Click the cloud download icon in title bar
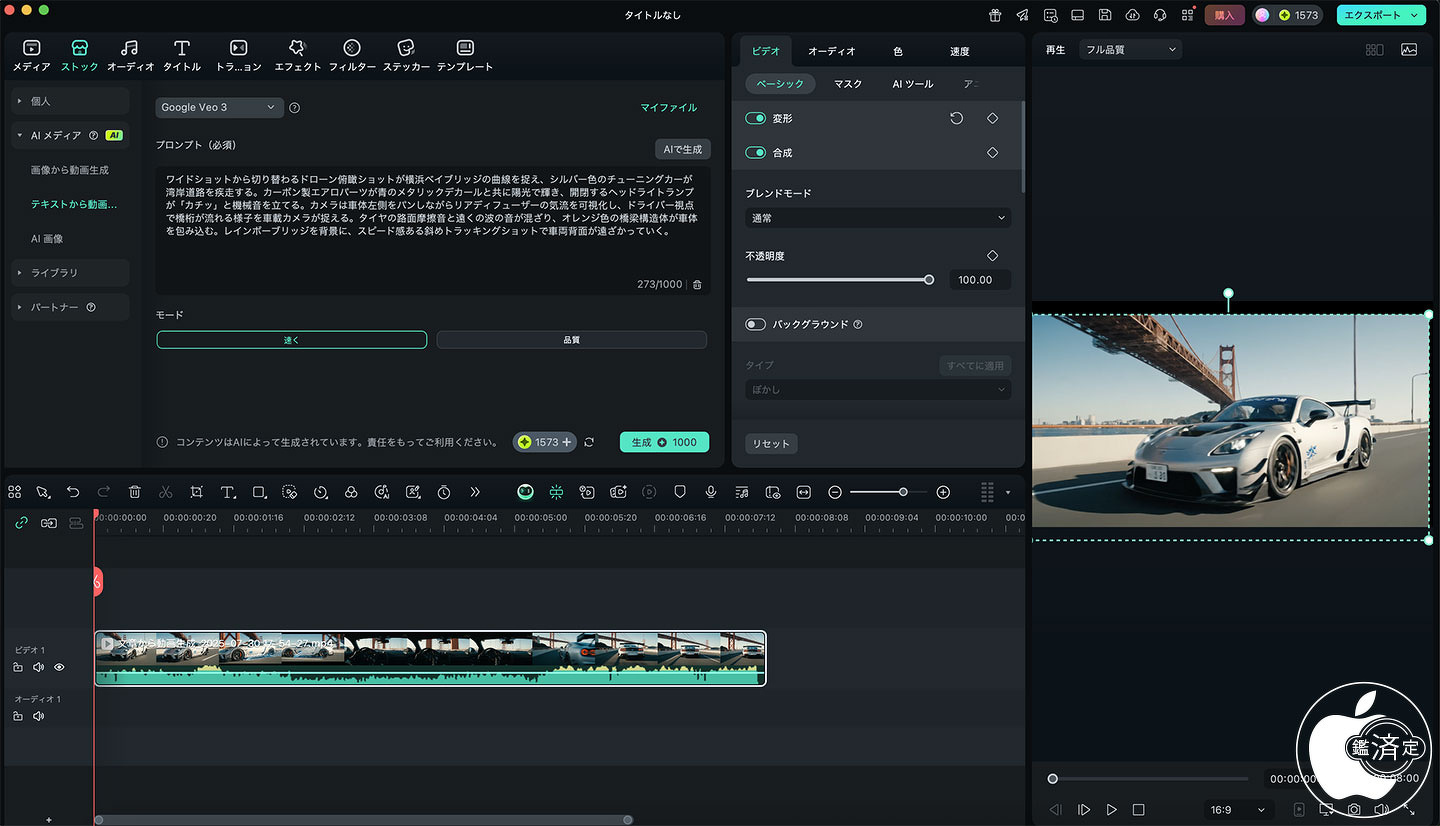Image resolution: width=1440 pixels, height=826 pixels. point(1132,15)
